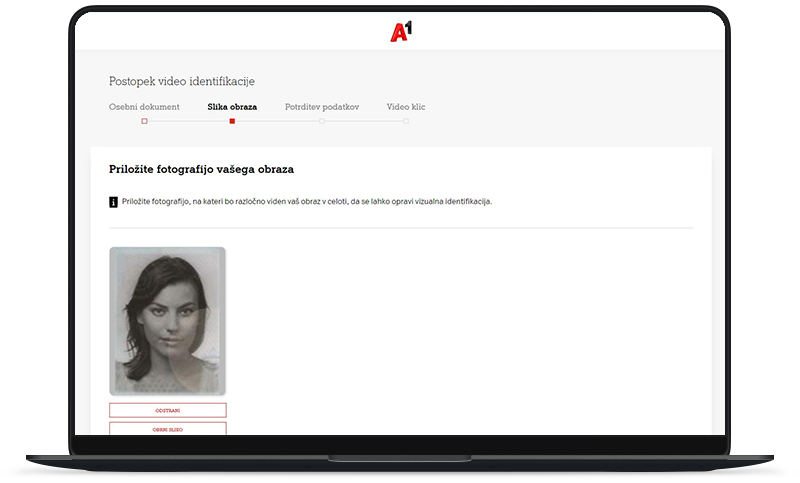
Task: Remove the photo with the ODSTRANI button
Action: 168,411
